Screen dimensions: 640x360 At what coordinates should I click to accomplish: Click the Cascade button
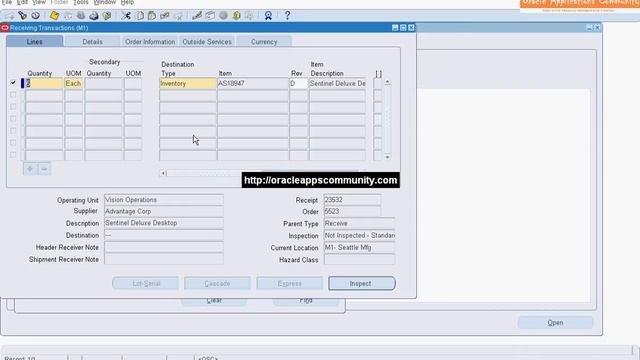coord(217,283)
